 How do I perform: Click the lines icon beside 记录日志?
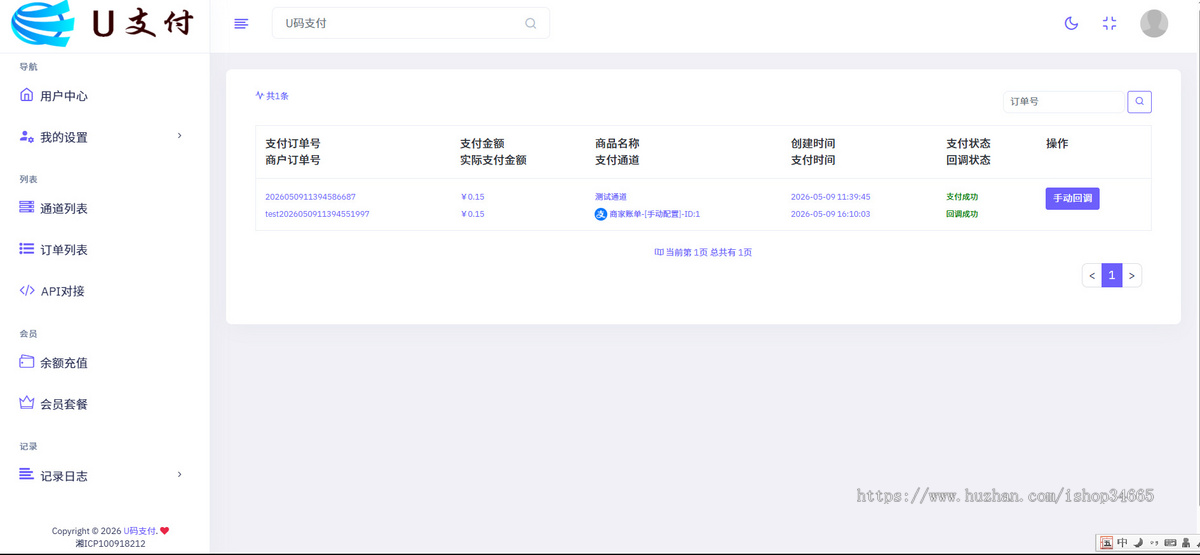(27, 474)
